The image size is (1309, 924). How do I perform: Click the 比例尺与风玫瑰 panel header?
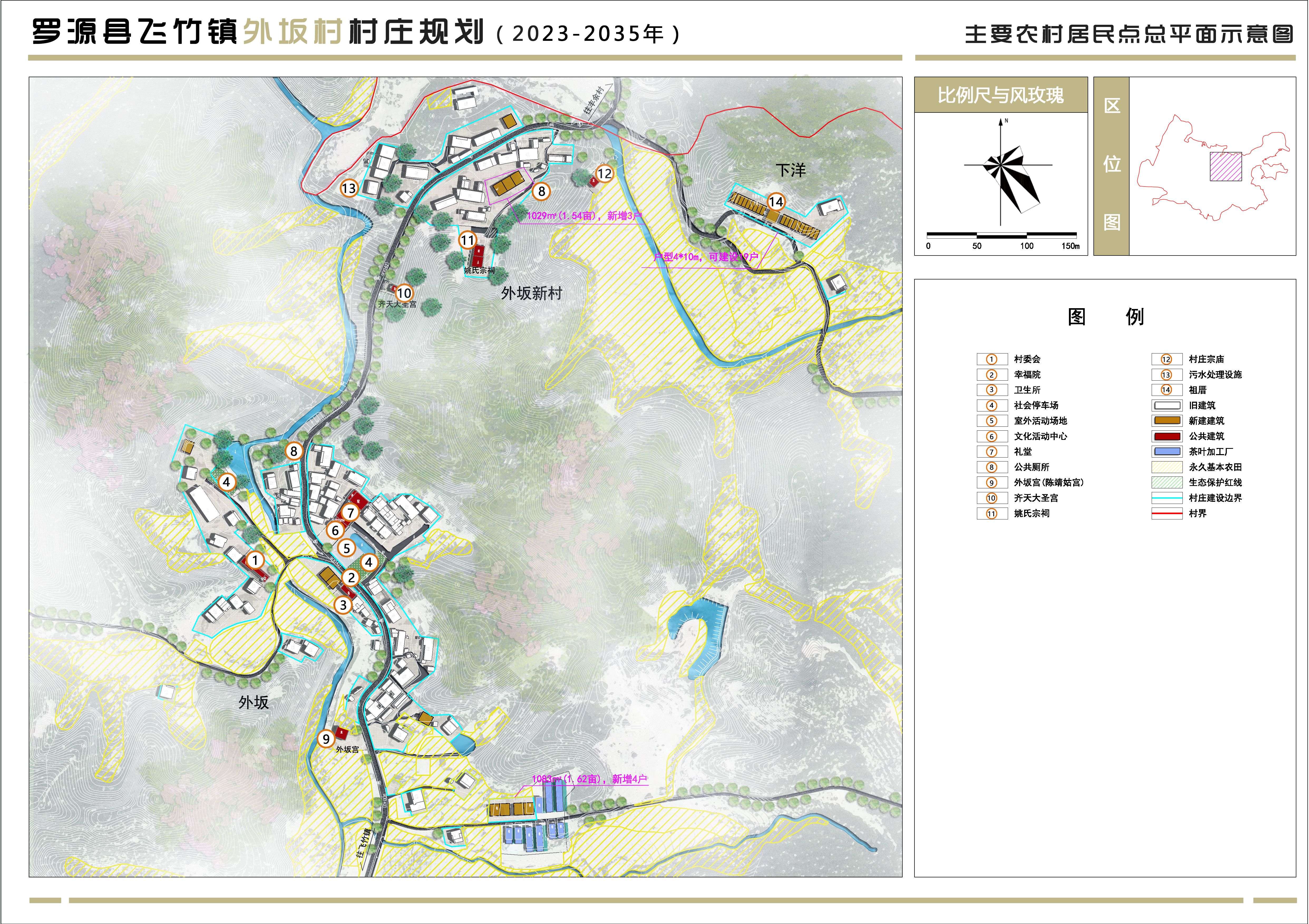(x=1001, y=95)
